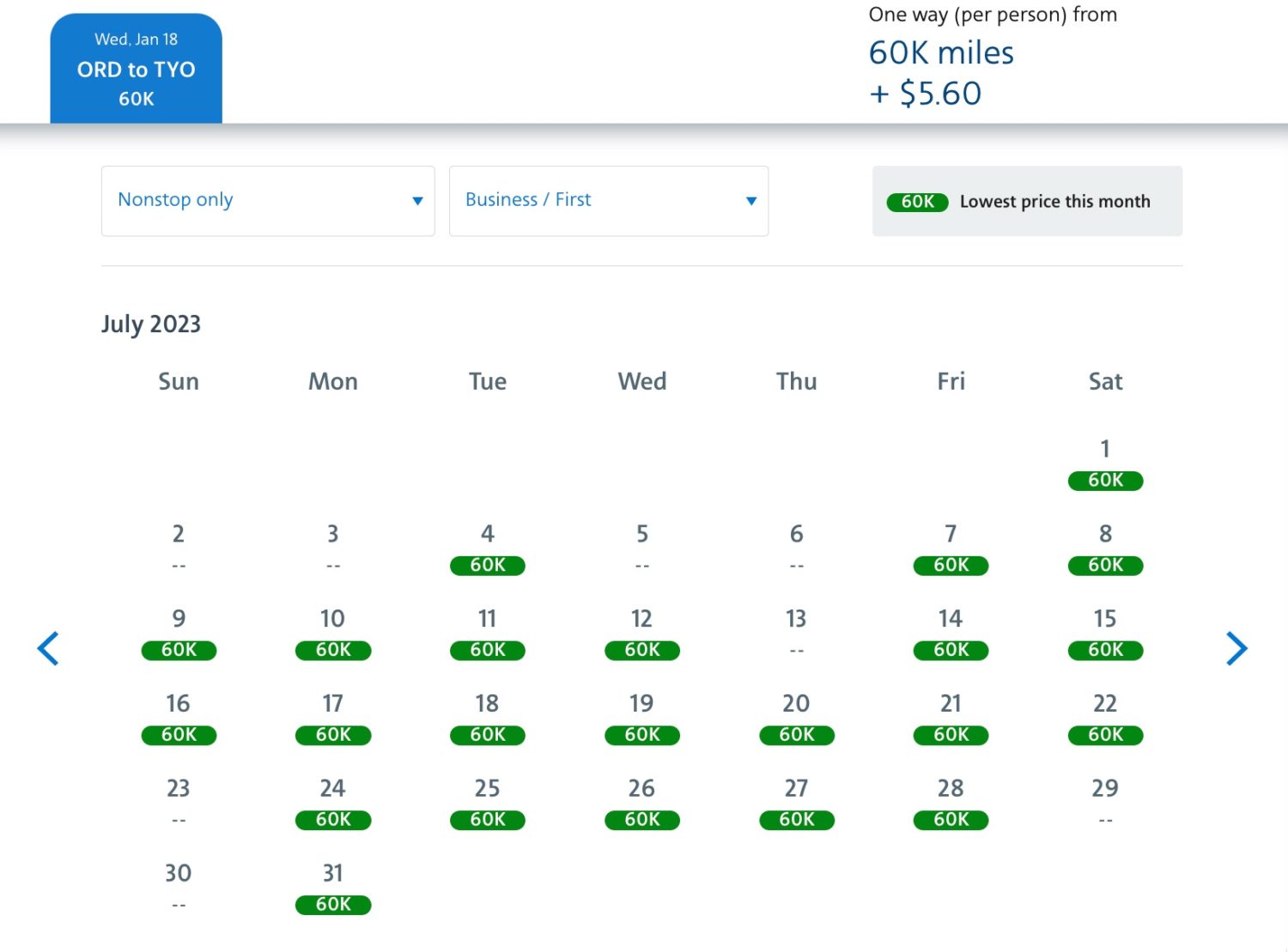Expand the flight filter options dropdown

click(266, 200)
